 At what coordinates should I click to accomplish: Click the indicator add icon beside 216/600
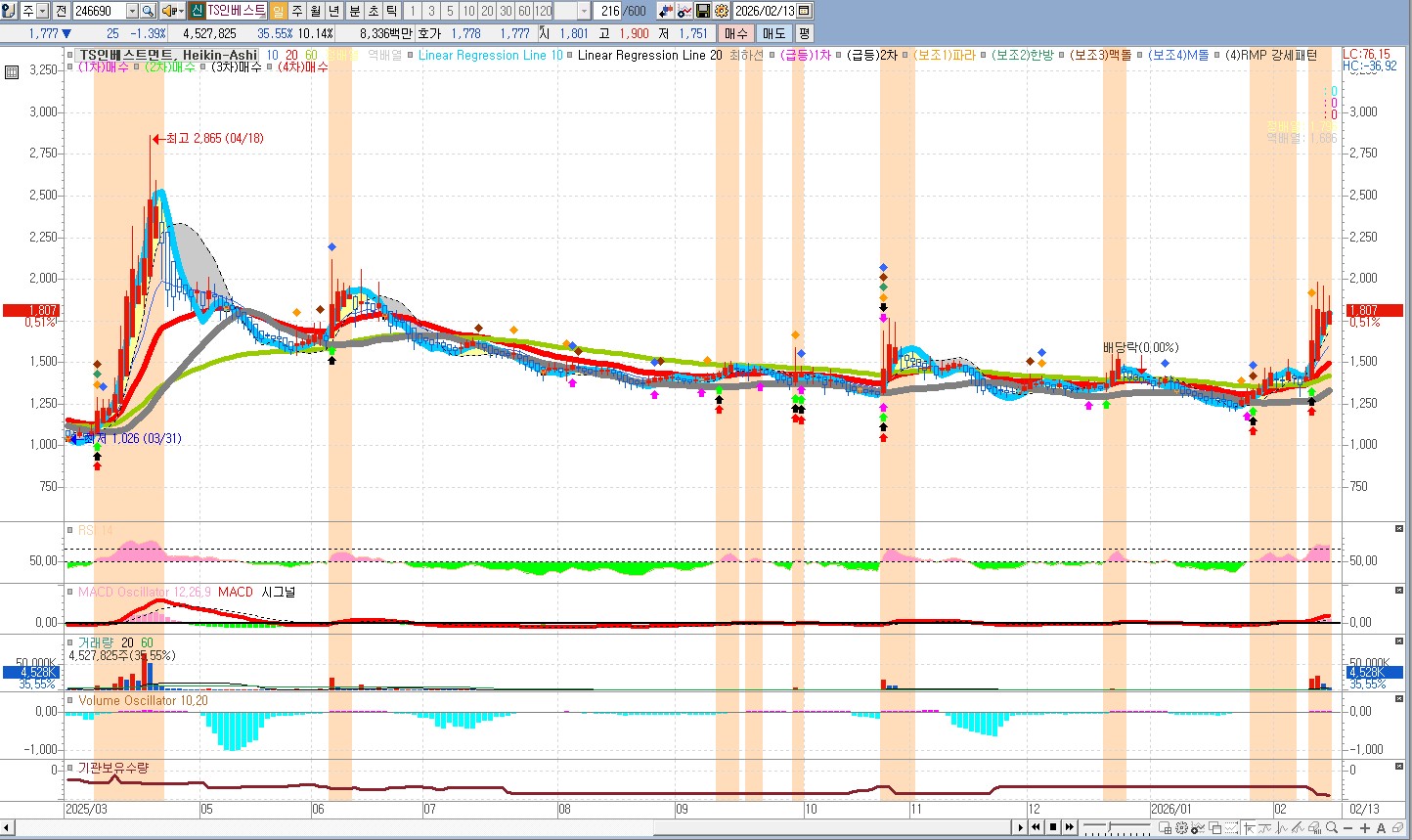[x=666, y=11]
